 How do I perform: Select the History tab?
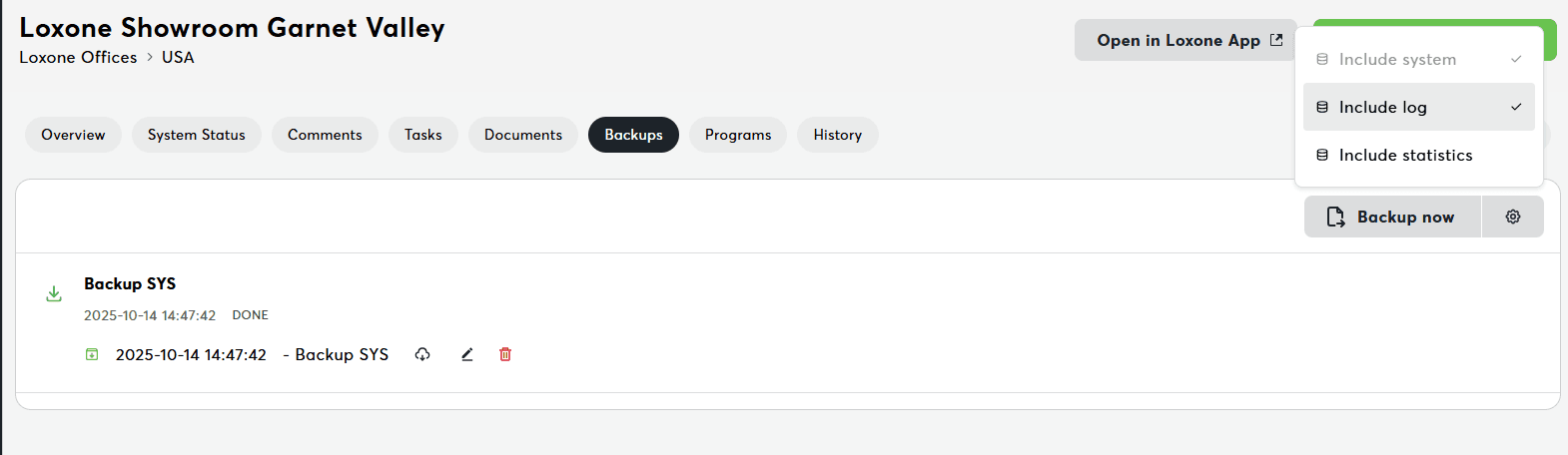838,135
